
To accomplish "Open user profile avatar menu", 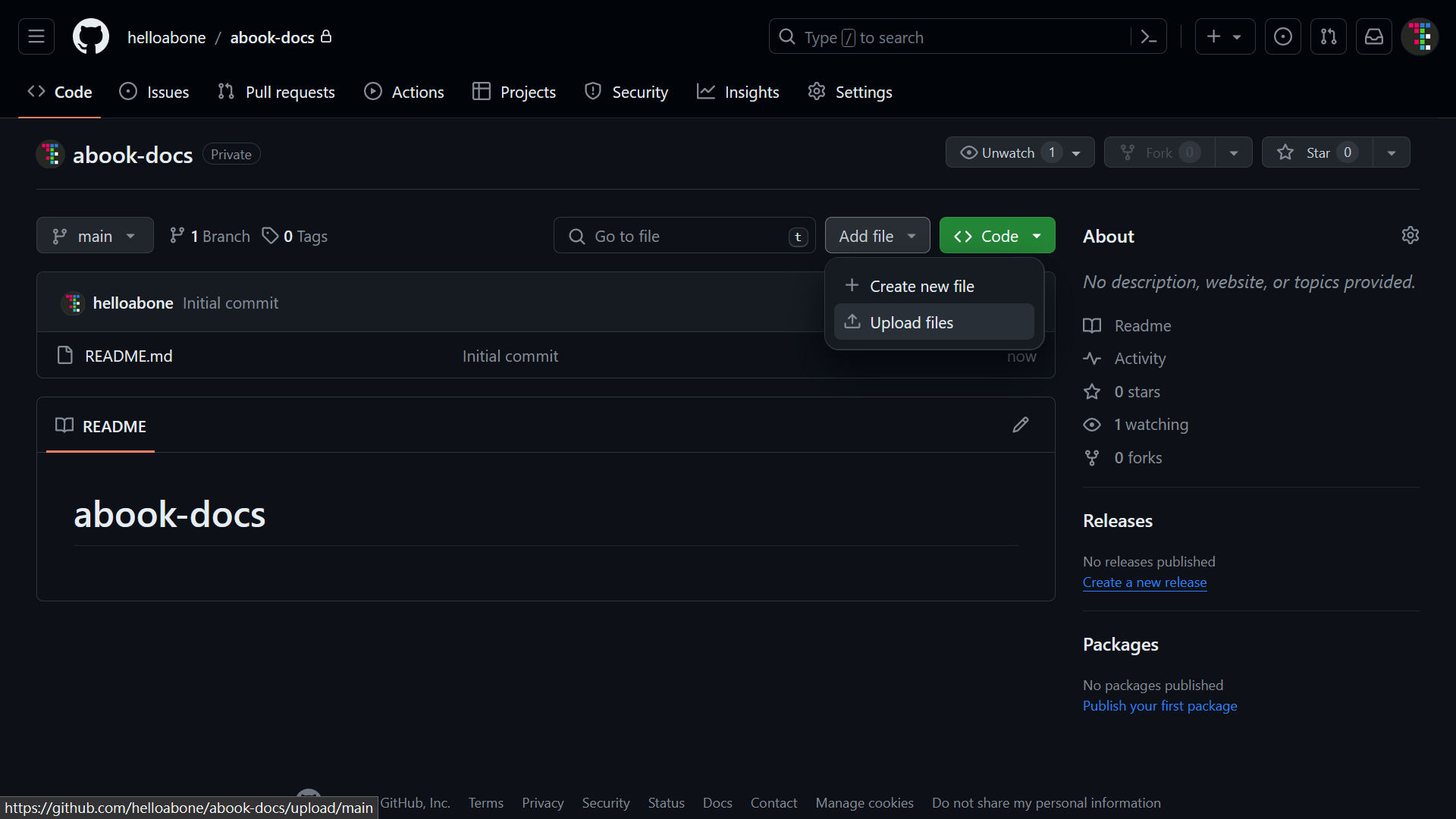I will 1420,36.
